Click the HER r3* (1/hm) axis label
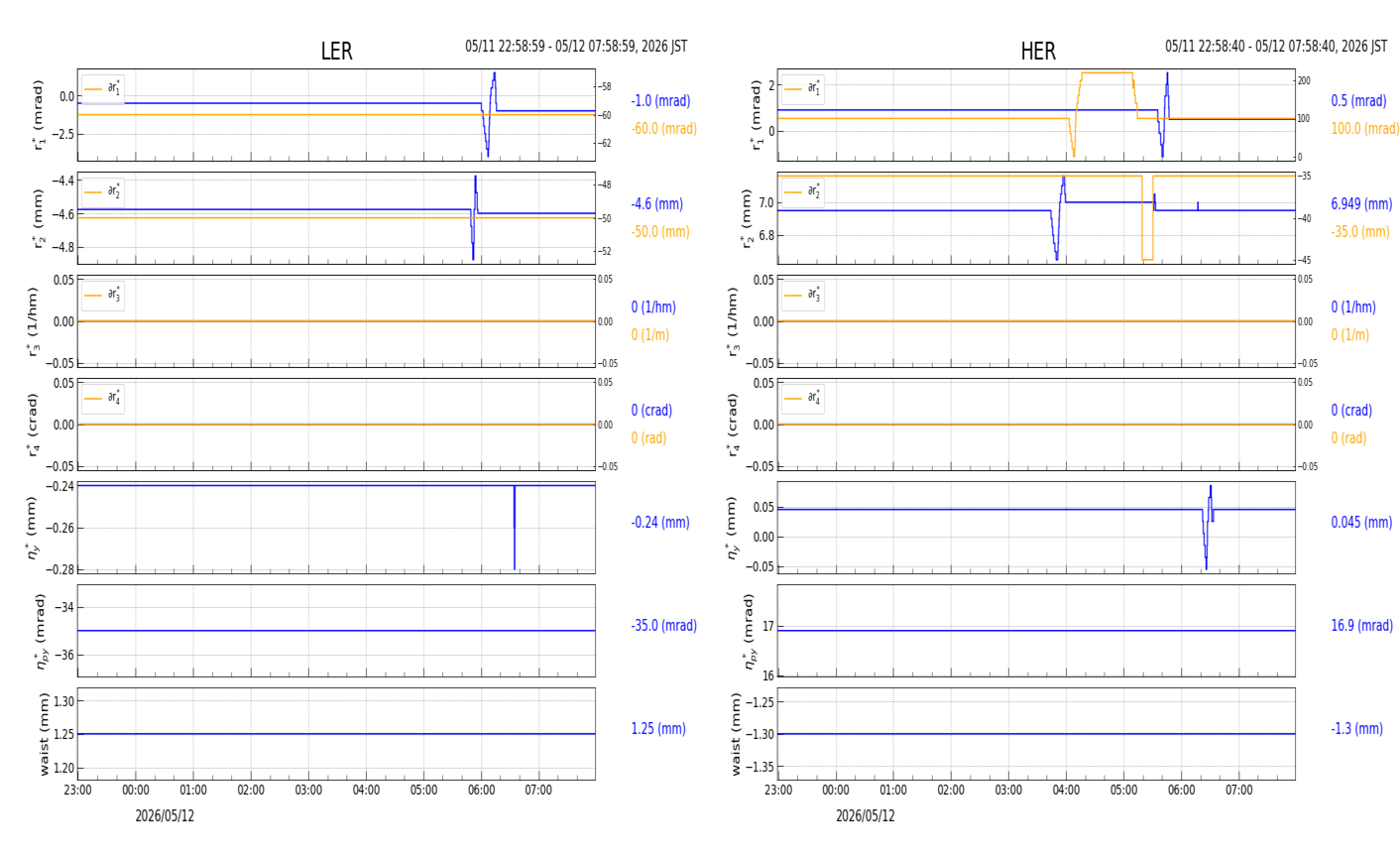This screenshot has width=1400, height=857. [733, 321]
